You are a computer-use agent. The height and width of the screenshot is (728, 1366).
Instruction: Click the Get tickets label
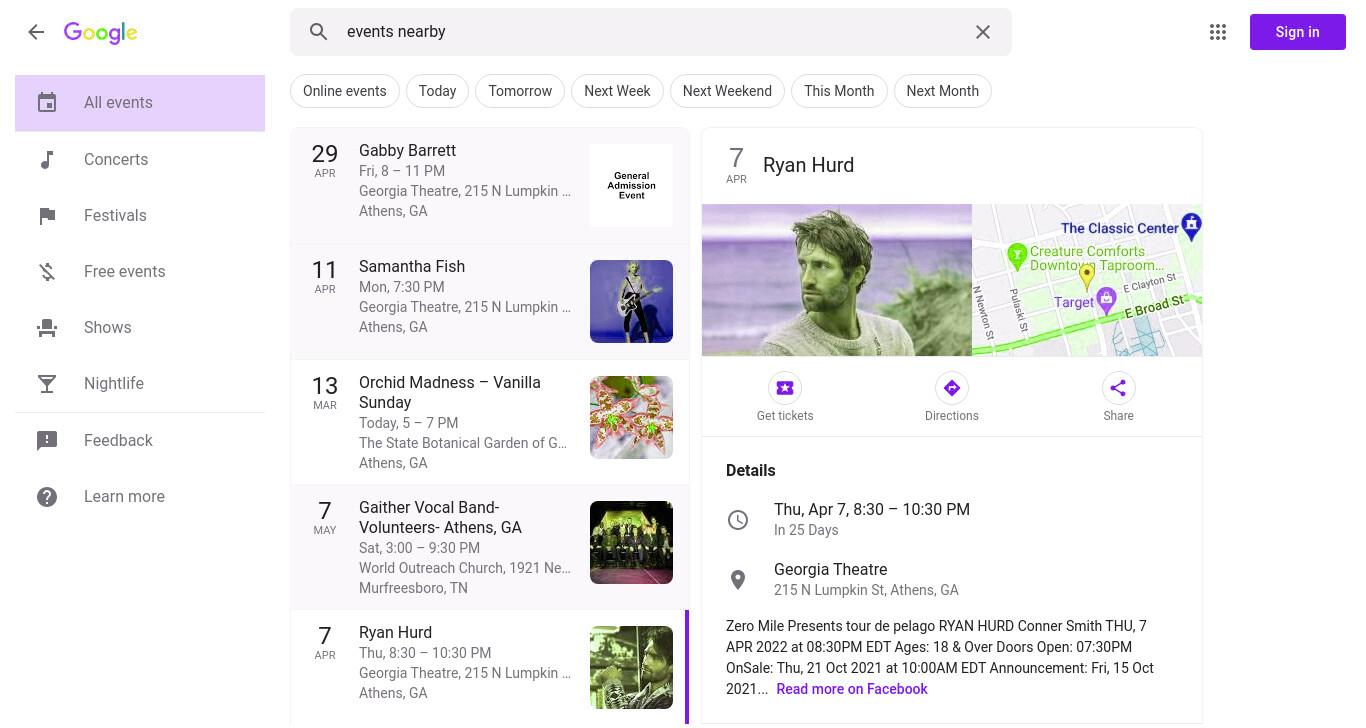[x=785, y=416]
